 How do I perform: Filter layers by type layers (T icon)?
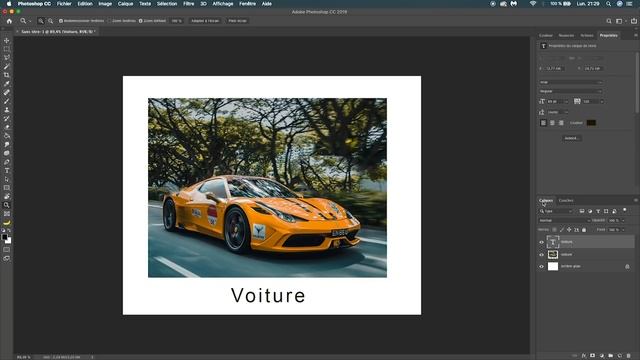[x=598, y=211]
